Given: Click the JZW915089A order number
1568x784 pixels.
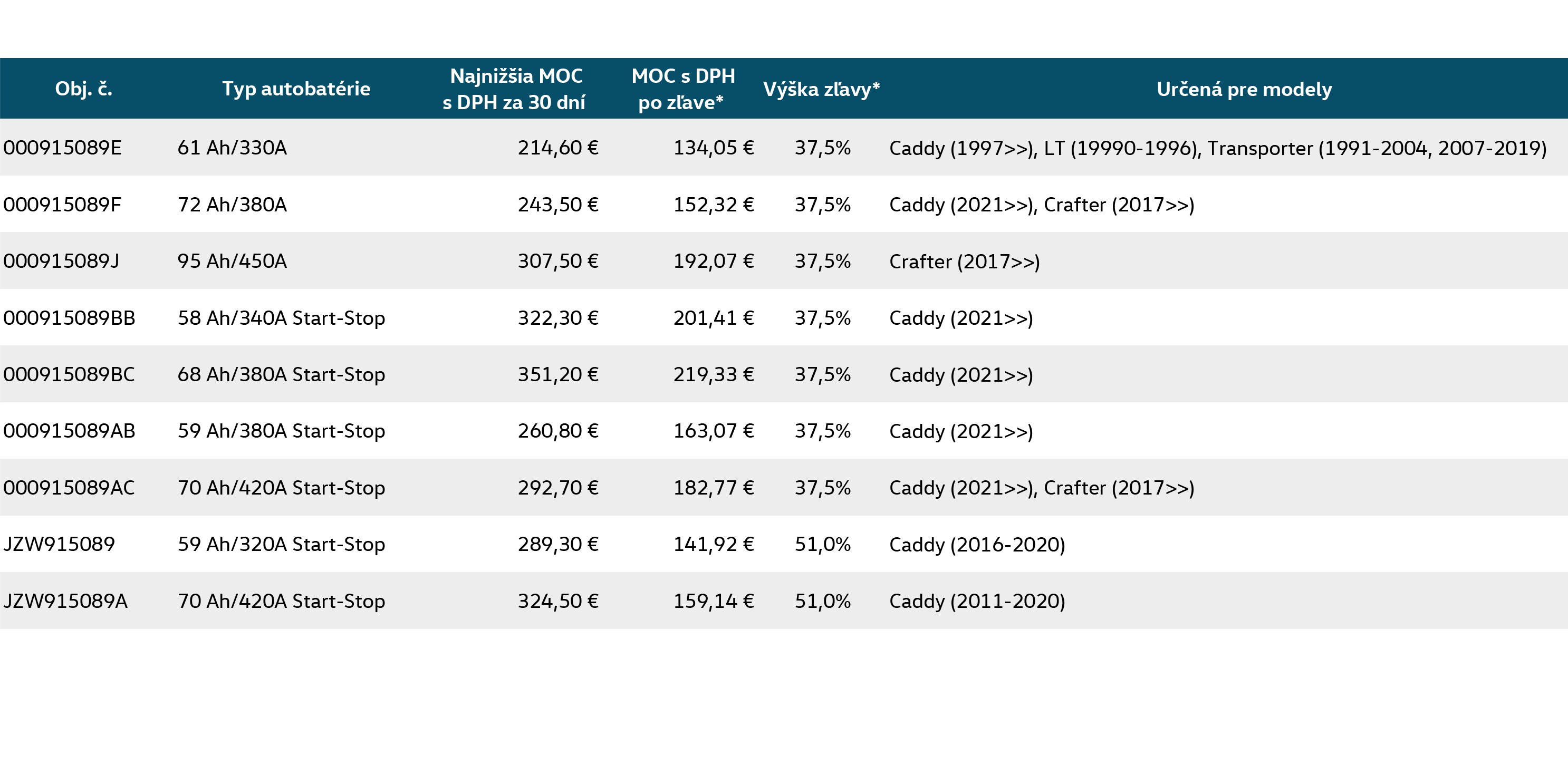Looking at the screenshot, I should pyautogui.click(x=66, y=601).
